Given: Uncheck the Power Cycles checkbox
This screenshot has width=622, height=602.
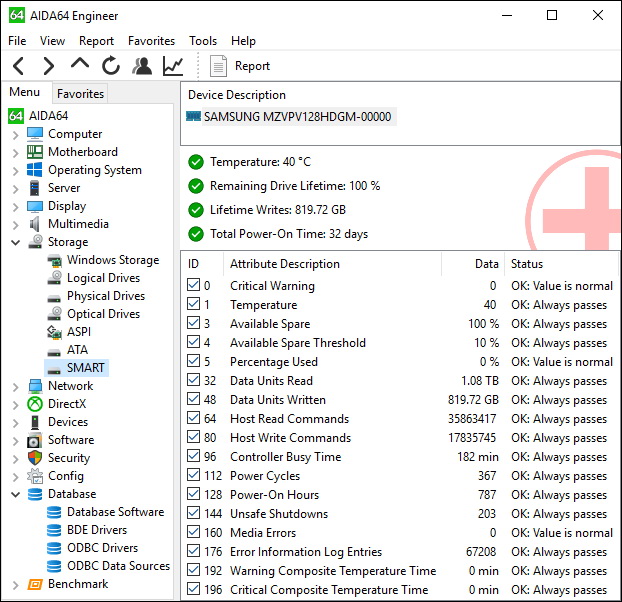Looking at the screenshot, I should [x=193, y=475].
